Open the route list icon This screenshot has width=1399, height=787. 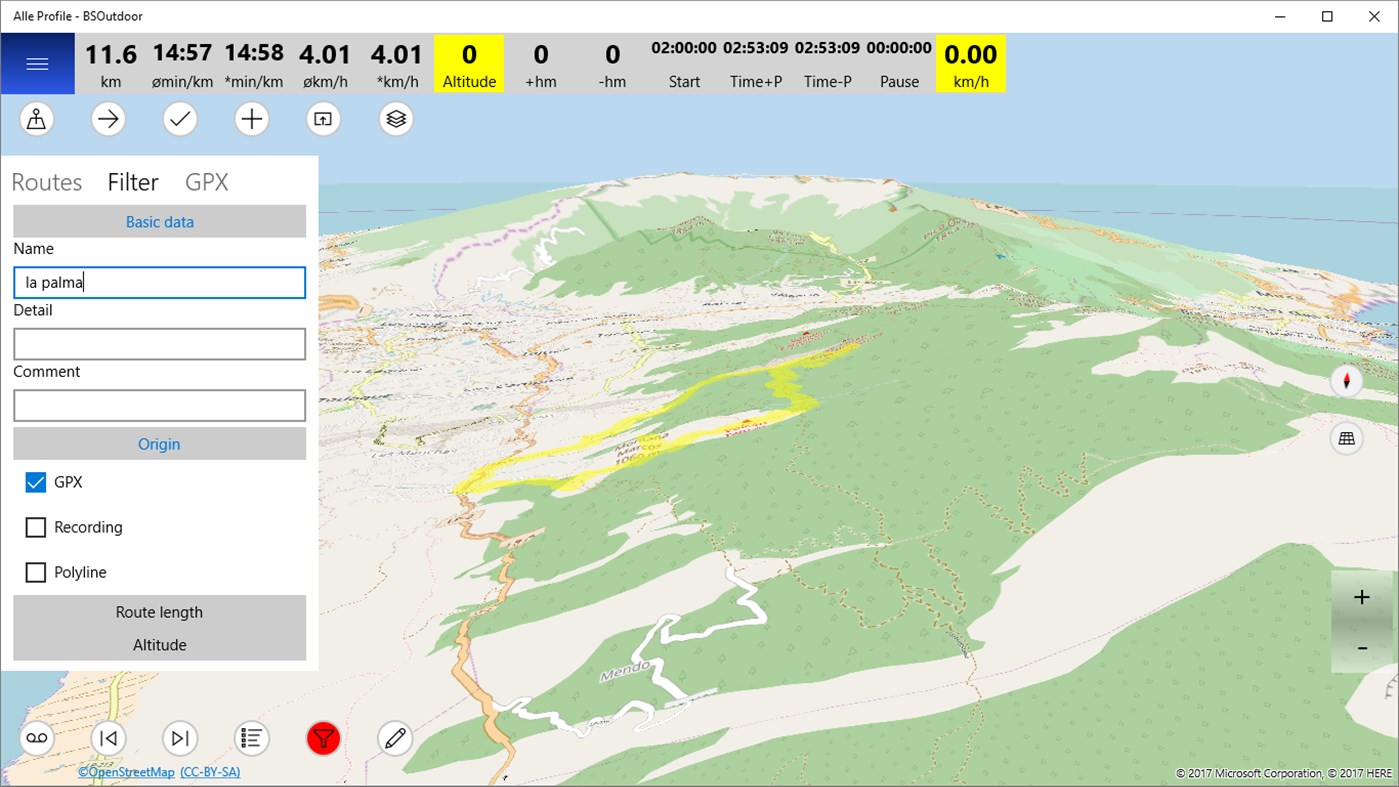click(x=251, y=739)
